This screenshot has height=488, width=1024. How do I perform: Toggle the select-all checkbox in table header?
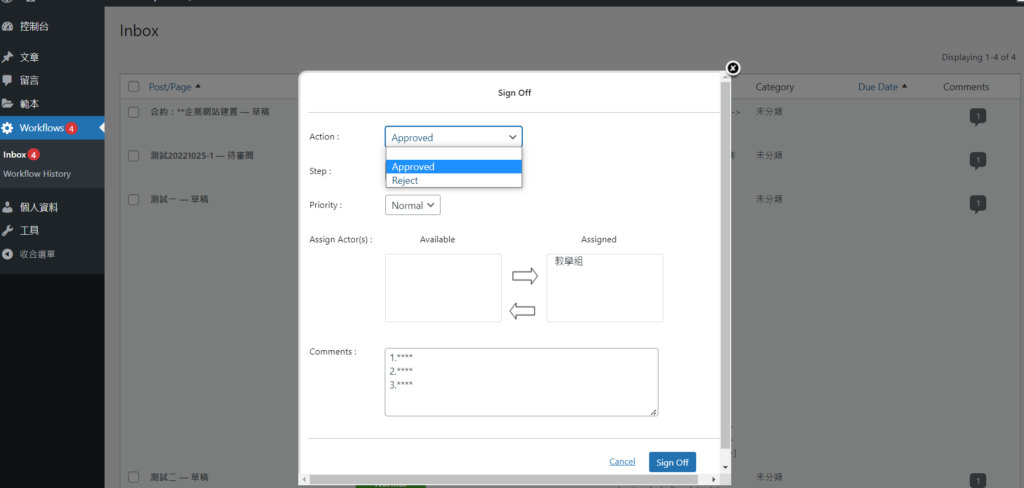click(134, 87)
